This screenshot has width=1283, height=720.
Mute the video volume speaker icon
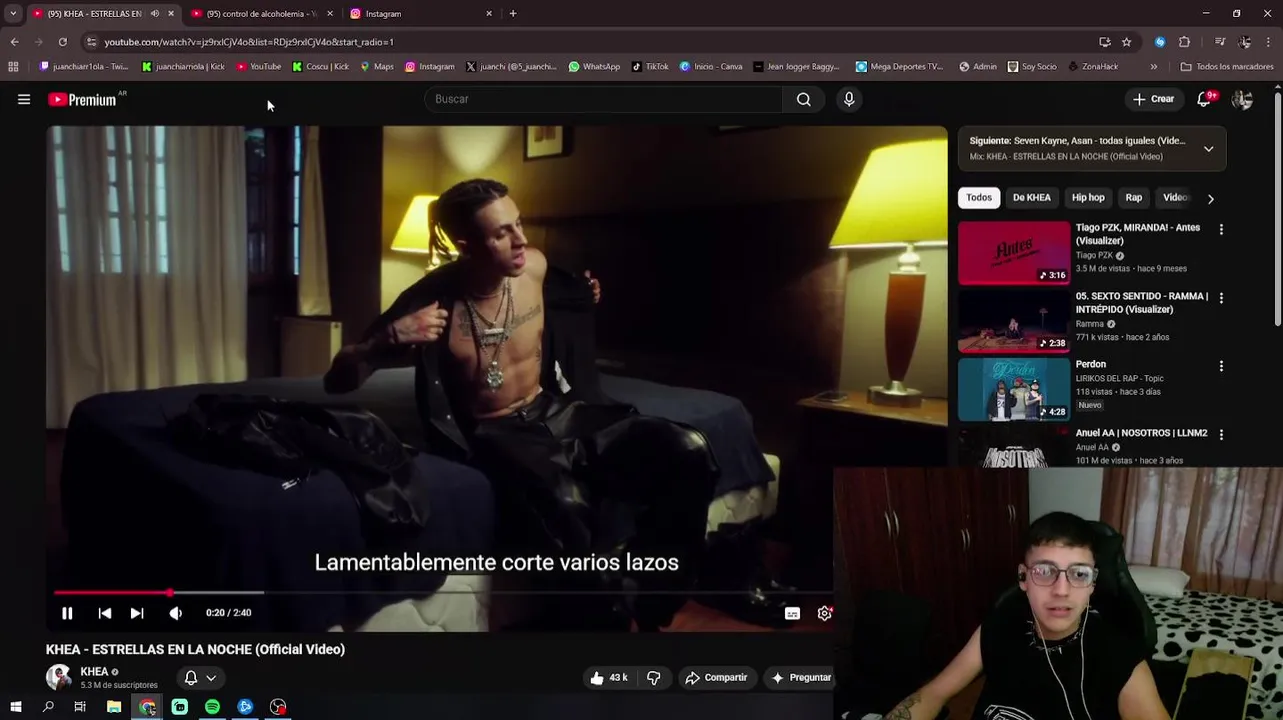[175, 613]
